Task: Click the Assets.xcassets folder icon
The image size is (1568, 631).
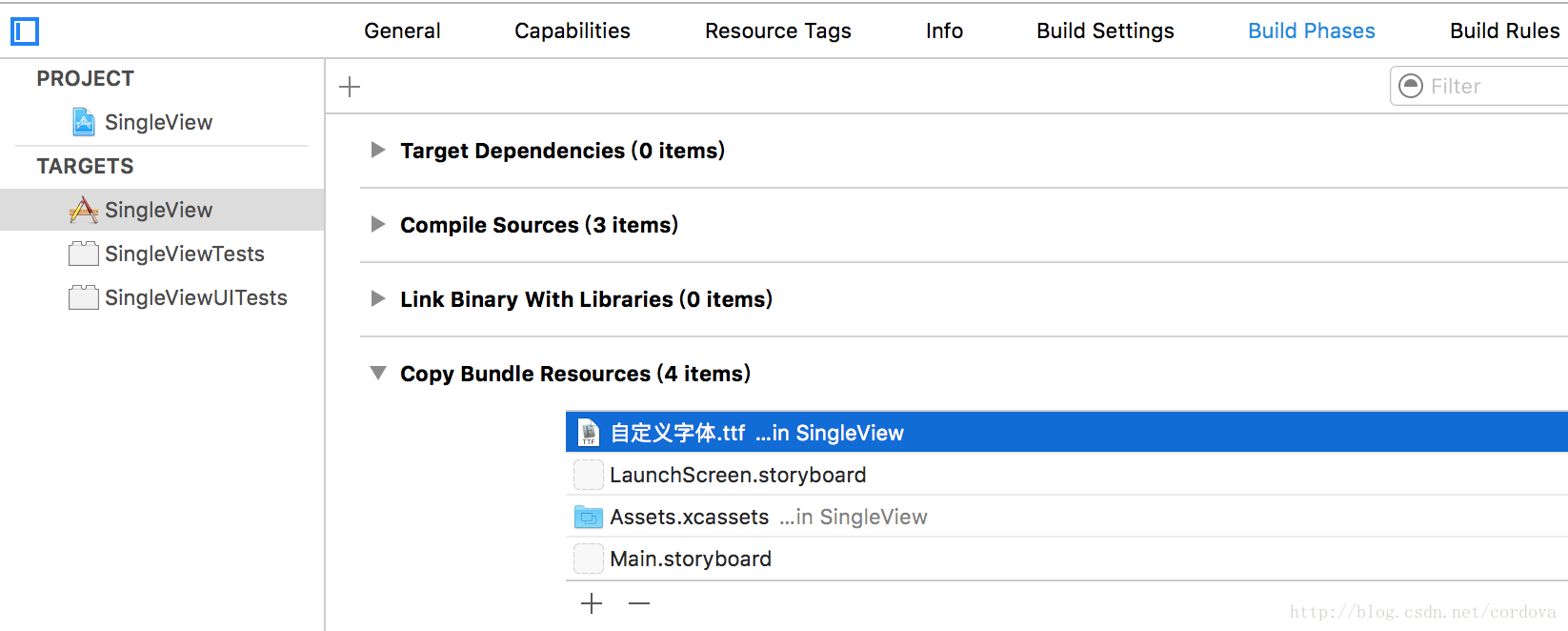Action: pos(589,517)
